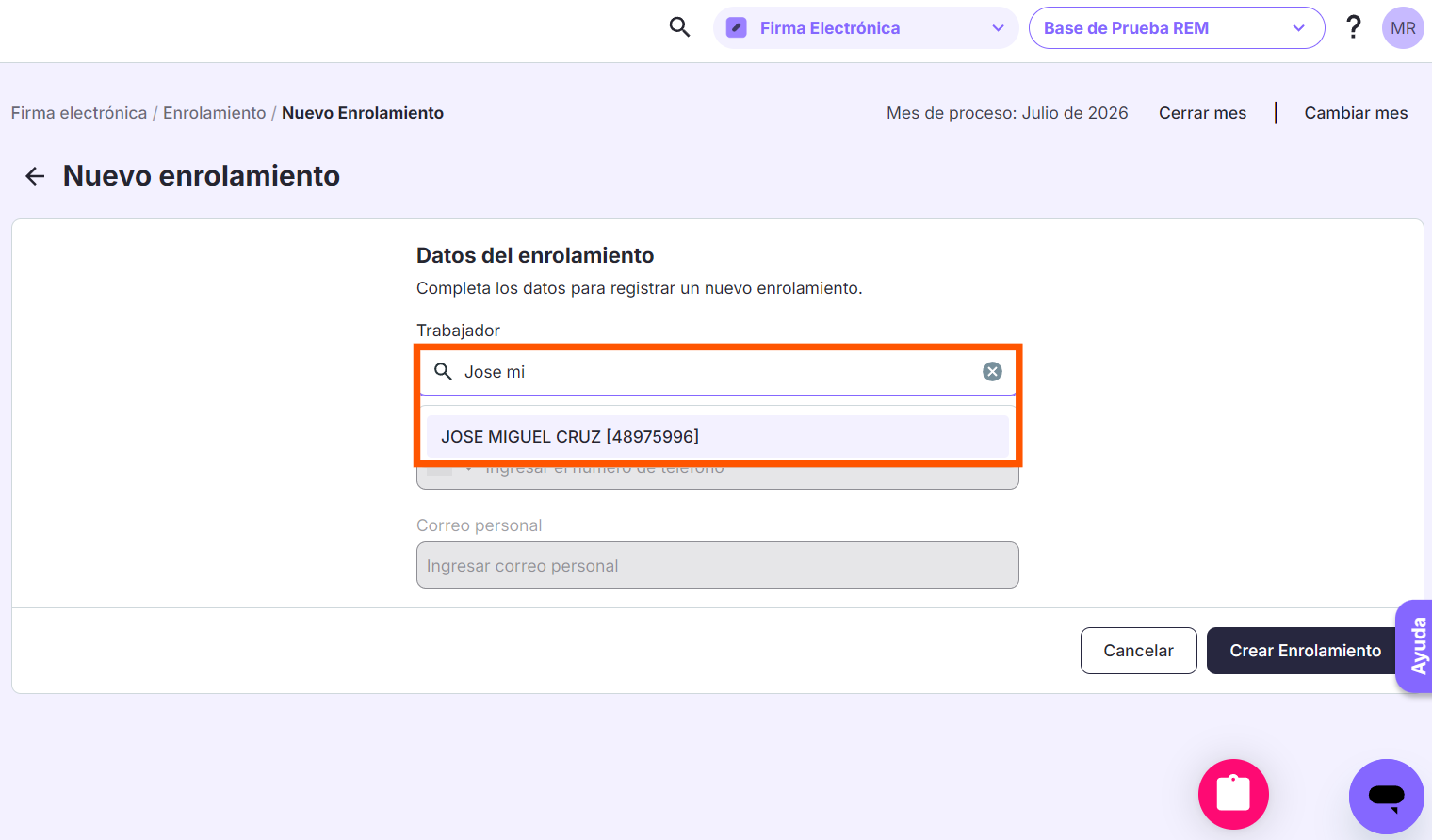This screenshot has width=1432, height=840.
Task: Click the Correo personal input field
Action: (x=718, y=565)
